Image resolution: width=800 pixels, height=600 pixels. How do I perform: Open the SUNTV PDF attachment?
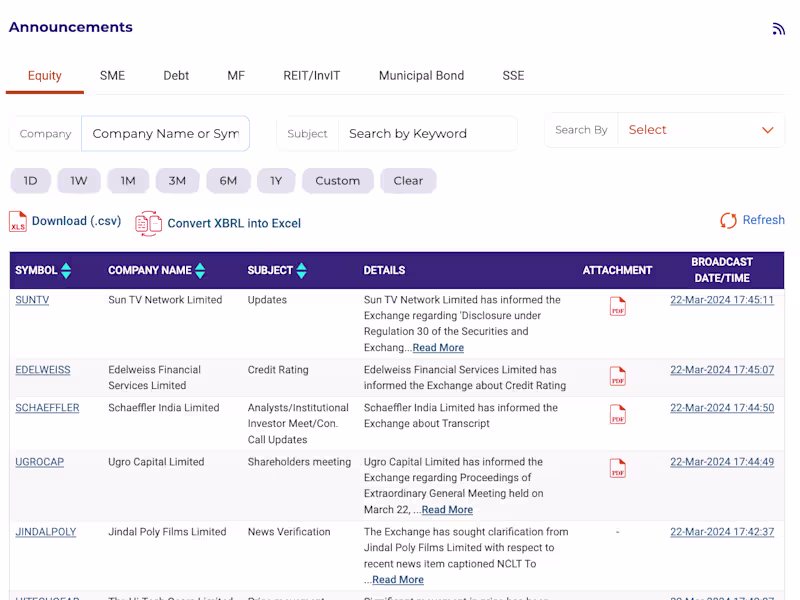coord(618,307)
